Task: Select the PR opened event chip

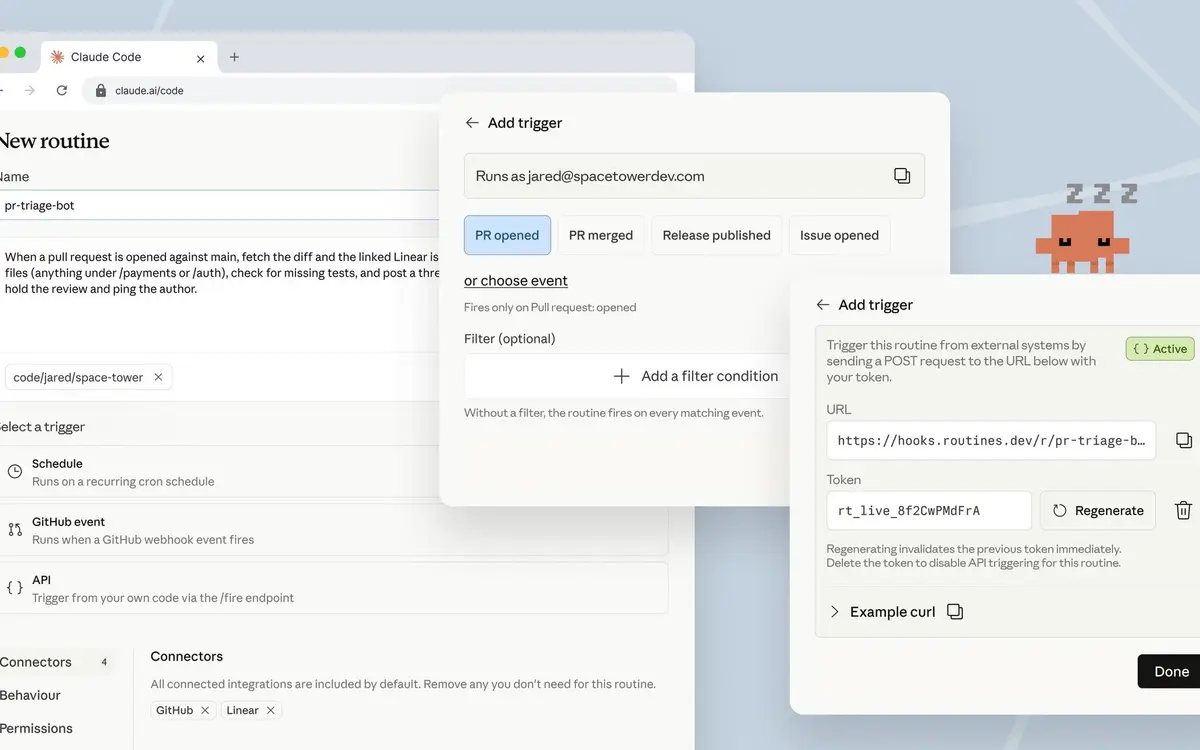Action: (507, 235)
